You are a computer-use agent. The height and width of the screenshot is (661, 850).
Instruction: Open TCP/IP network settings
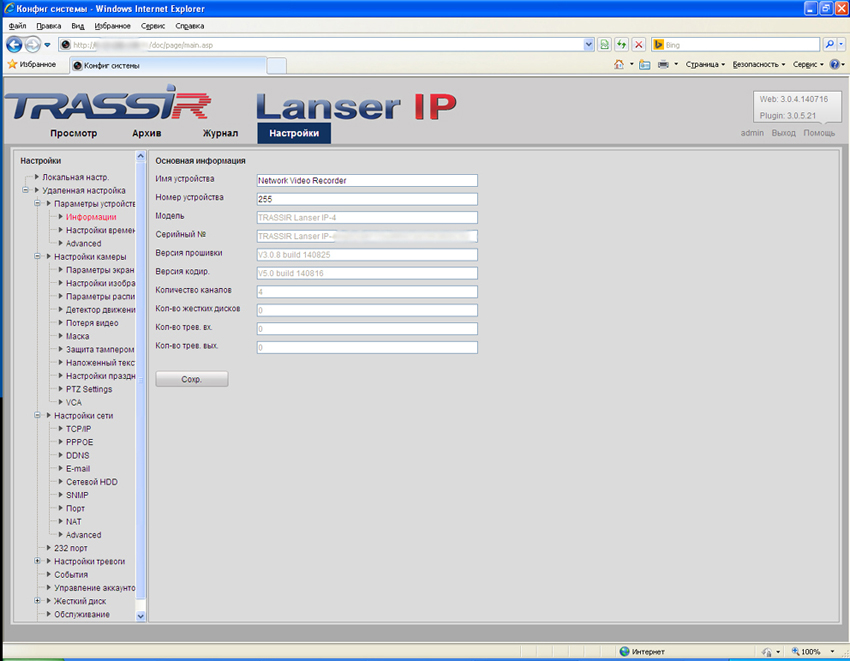(x=79, y=429)
